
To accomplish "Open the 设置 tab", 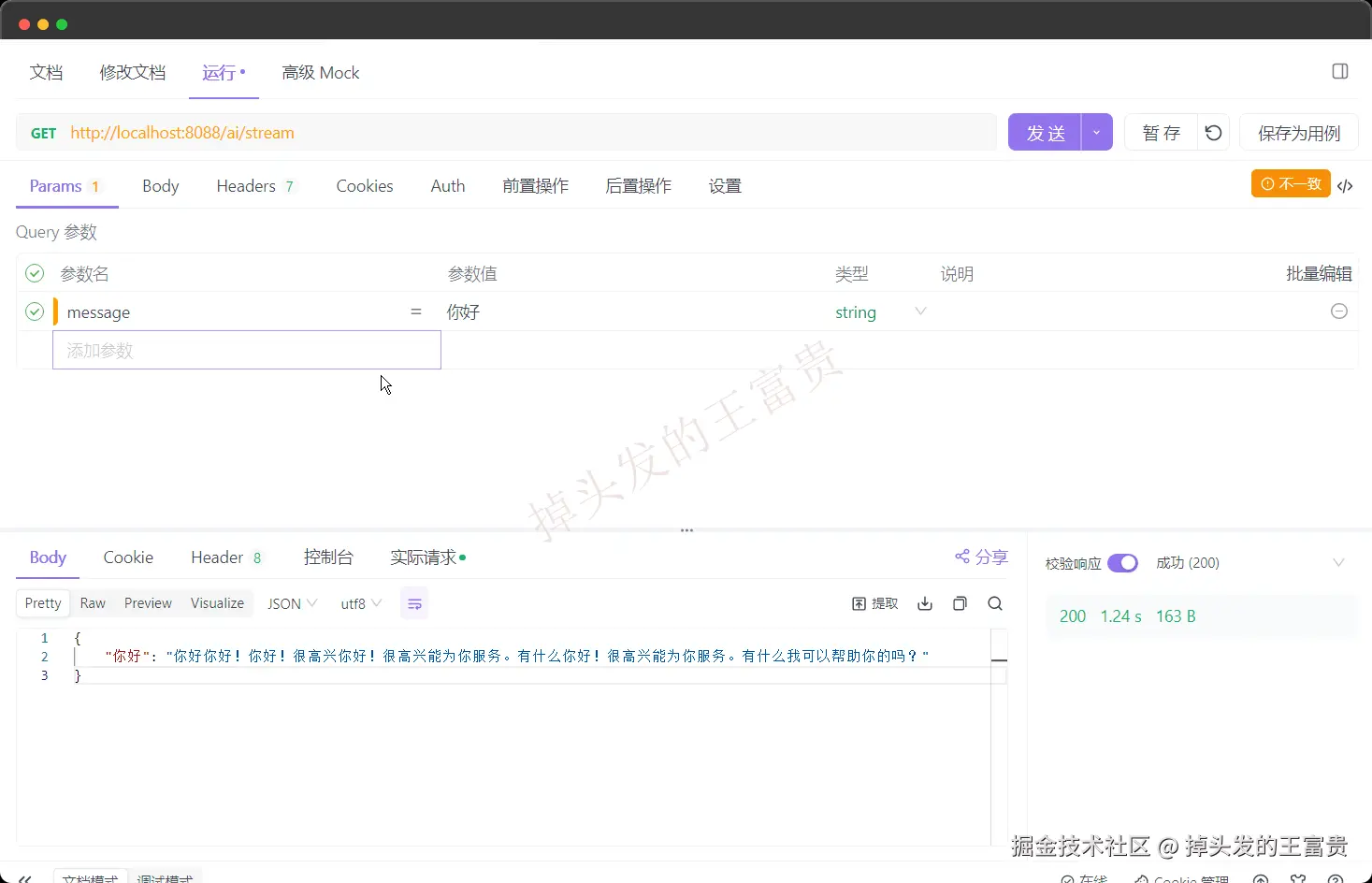I will click(725, 186).
